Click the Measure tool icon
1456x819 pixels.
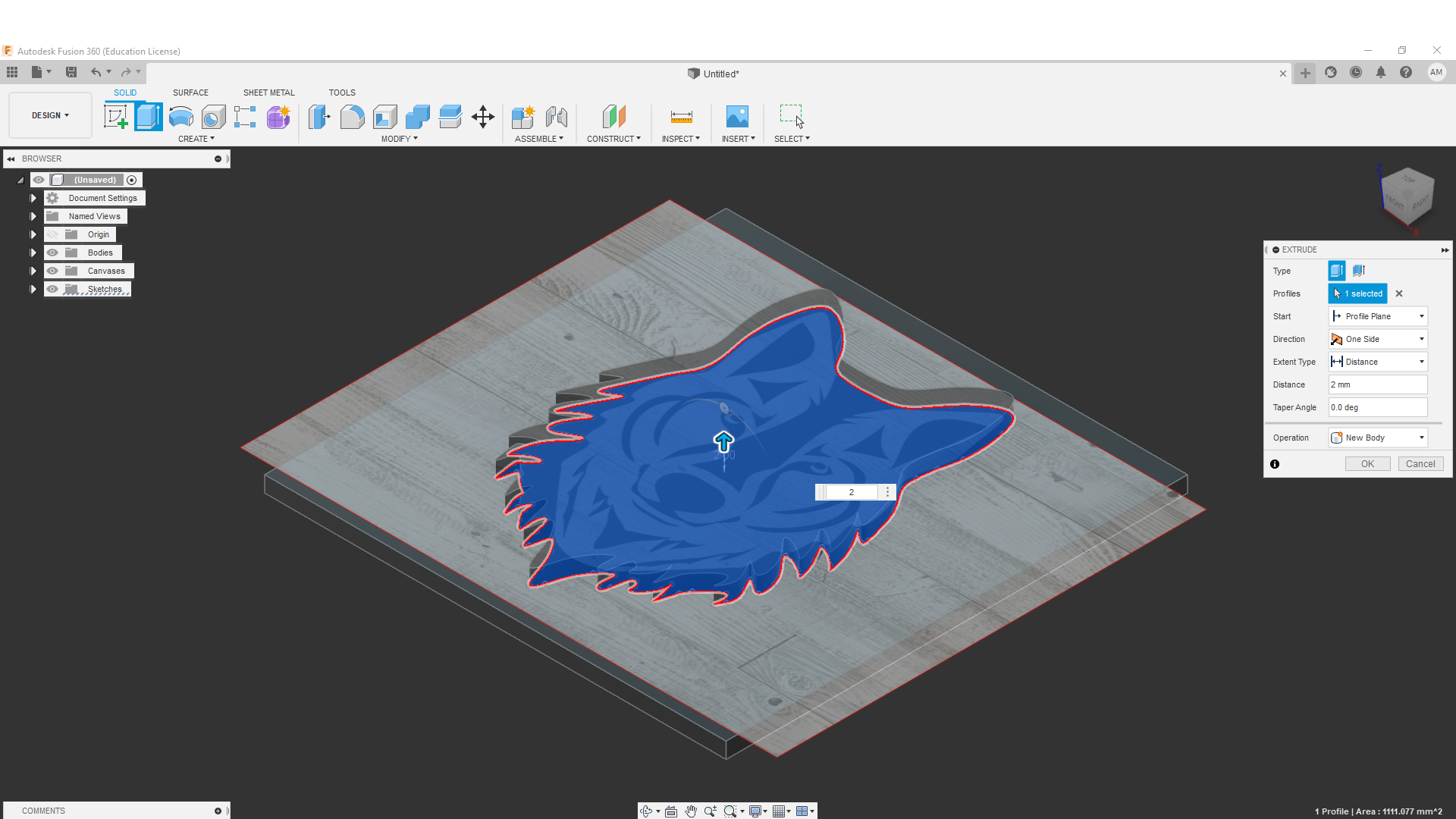681,117
